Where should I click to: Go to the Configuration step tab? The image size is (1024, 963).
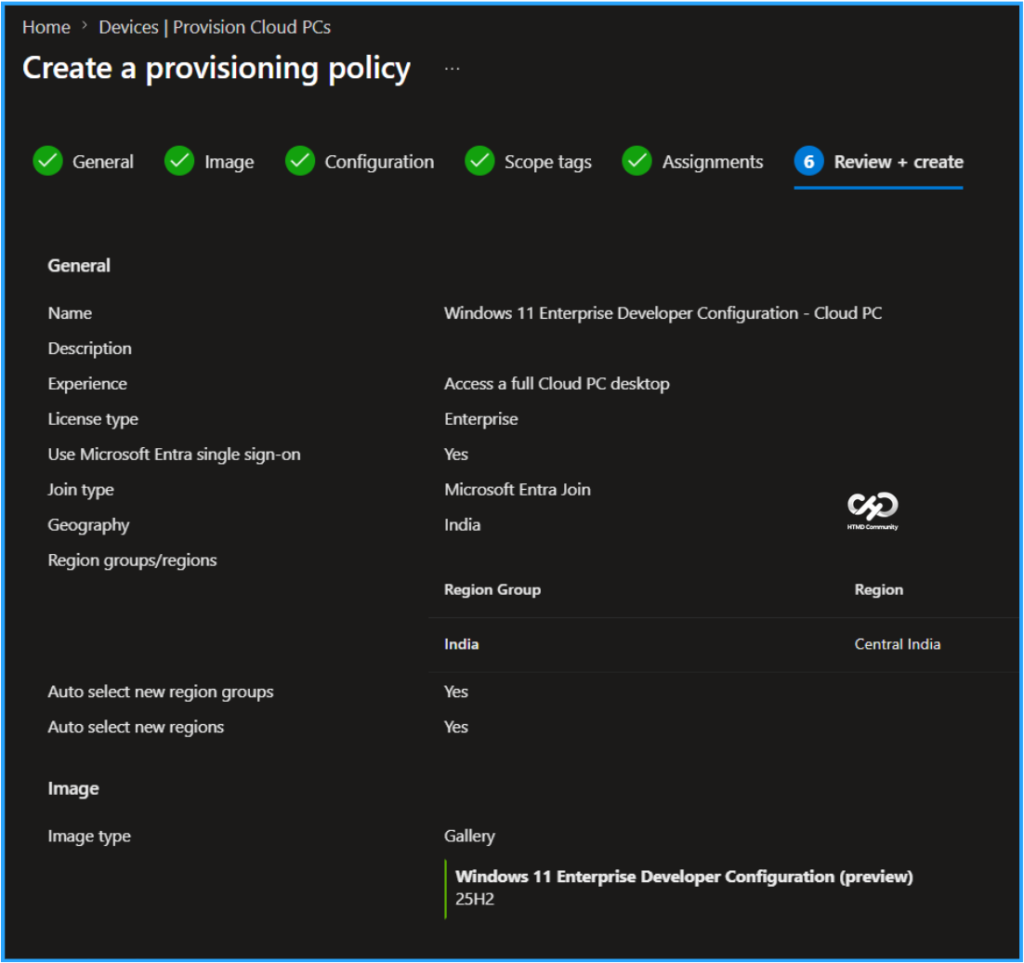click(379, 162)
